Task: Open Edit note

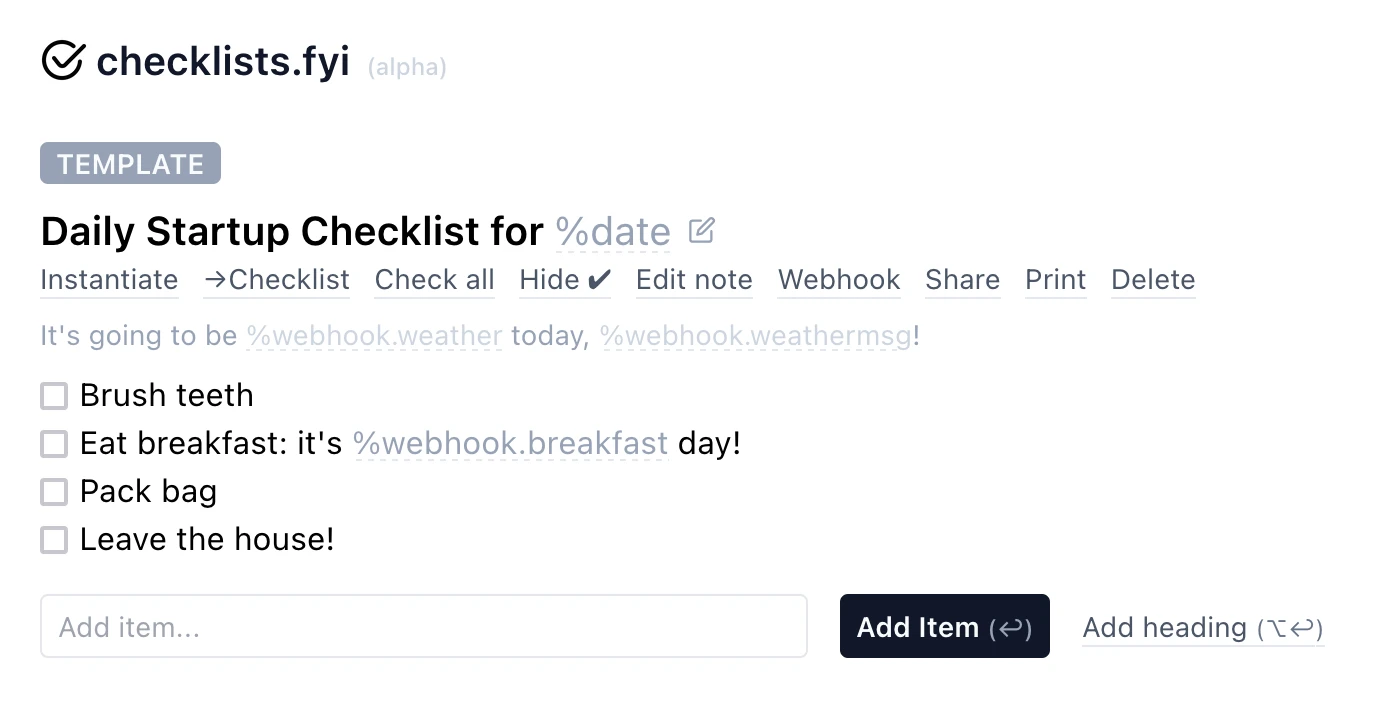Action: click(x=694, y=280)
